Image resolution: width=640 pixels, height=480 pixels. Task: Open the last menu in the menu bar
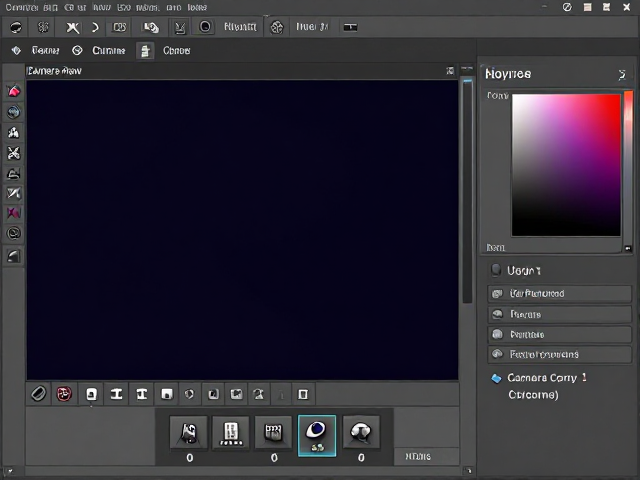(x=197, y=7)
